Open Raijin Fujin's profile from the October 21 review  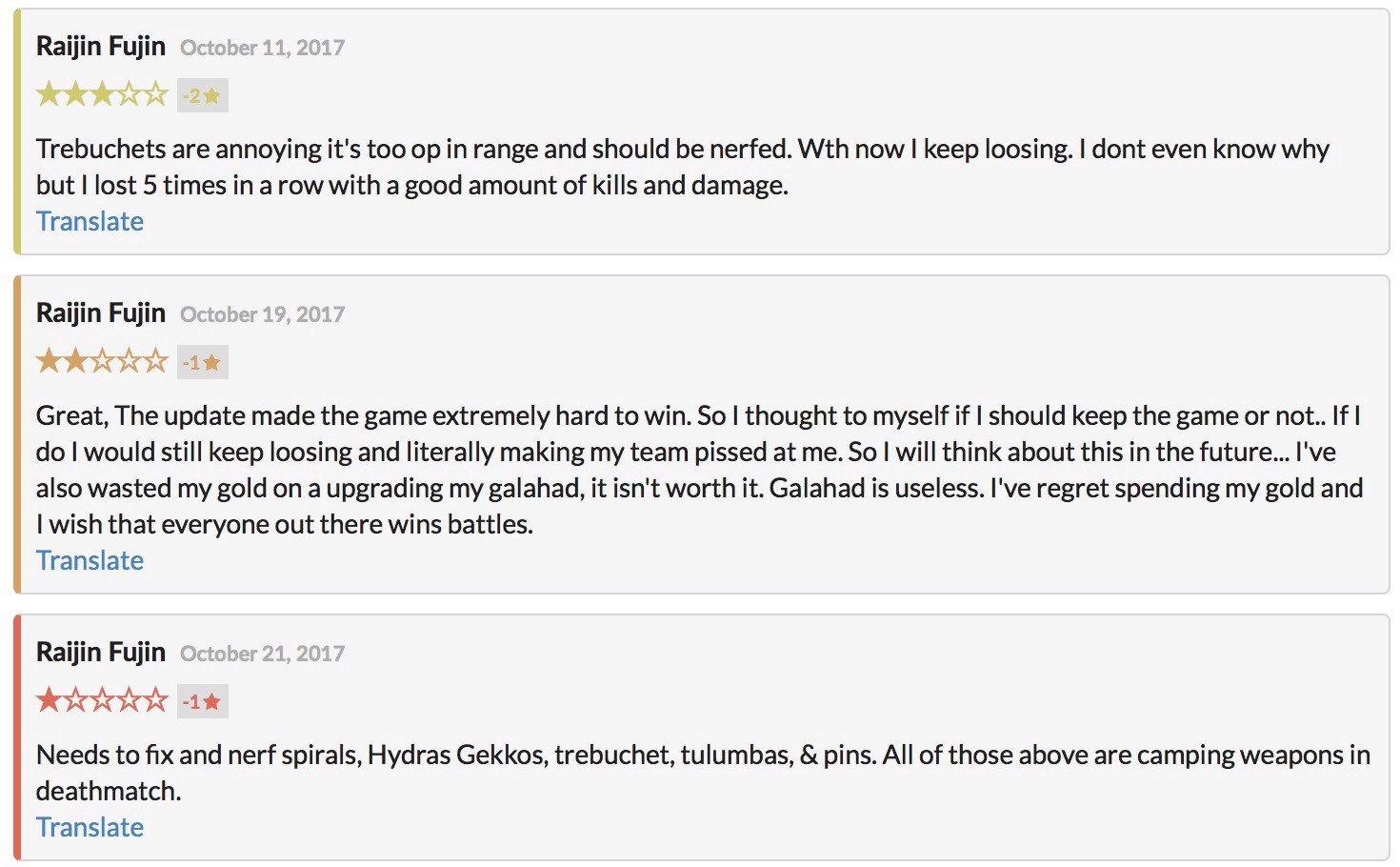tap(101, 652)
